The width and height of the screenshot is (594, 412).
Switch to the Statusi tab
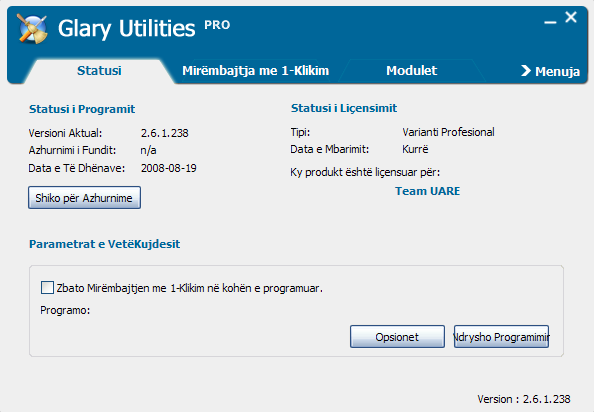99,70
